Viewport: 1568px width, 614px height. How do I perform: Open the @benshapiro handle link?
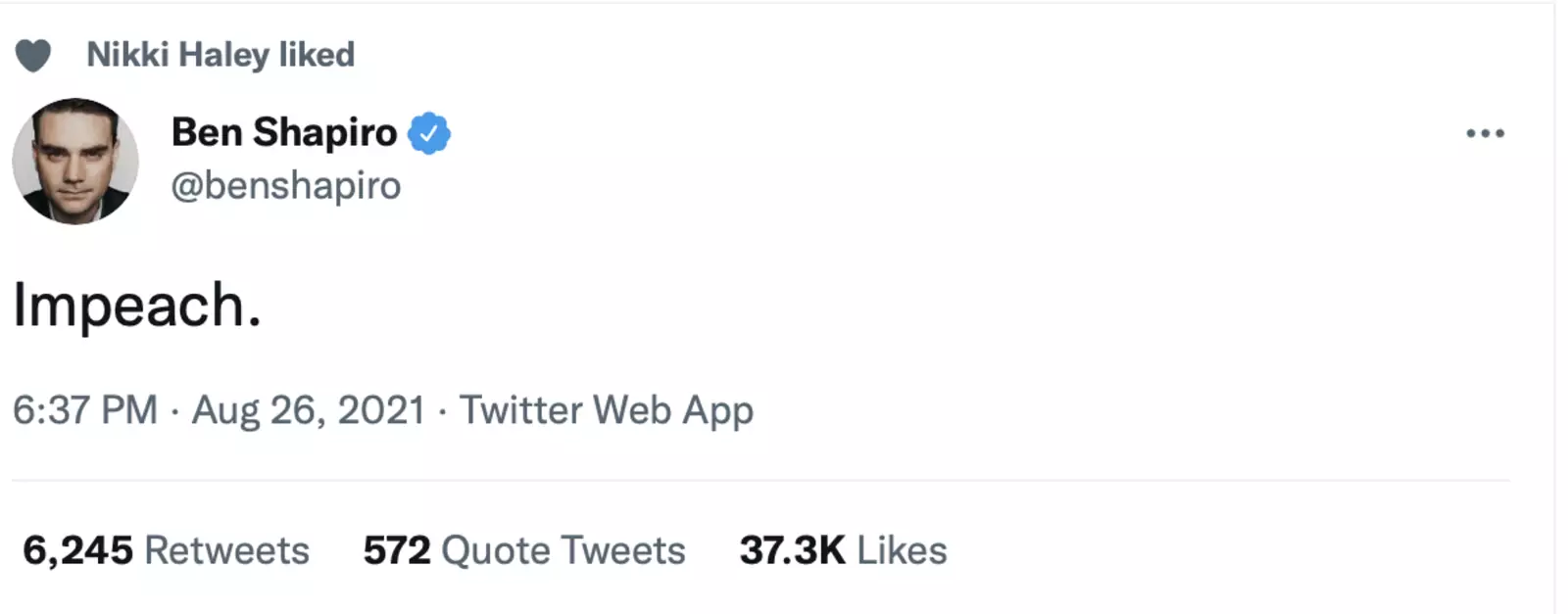click(x=285, y=185)
